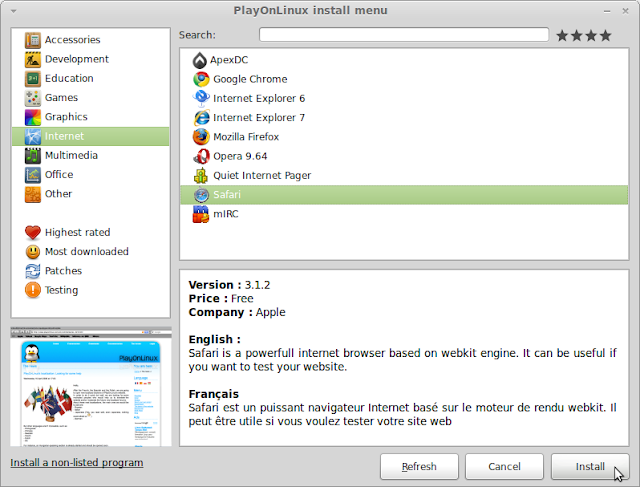Image resolution: width=640 pixels, height=487 pixels.
Task: Click the Games controller icon
Action: tap(33, 98)
